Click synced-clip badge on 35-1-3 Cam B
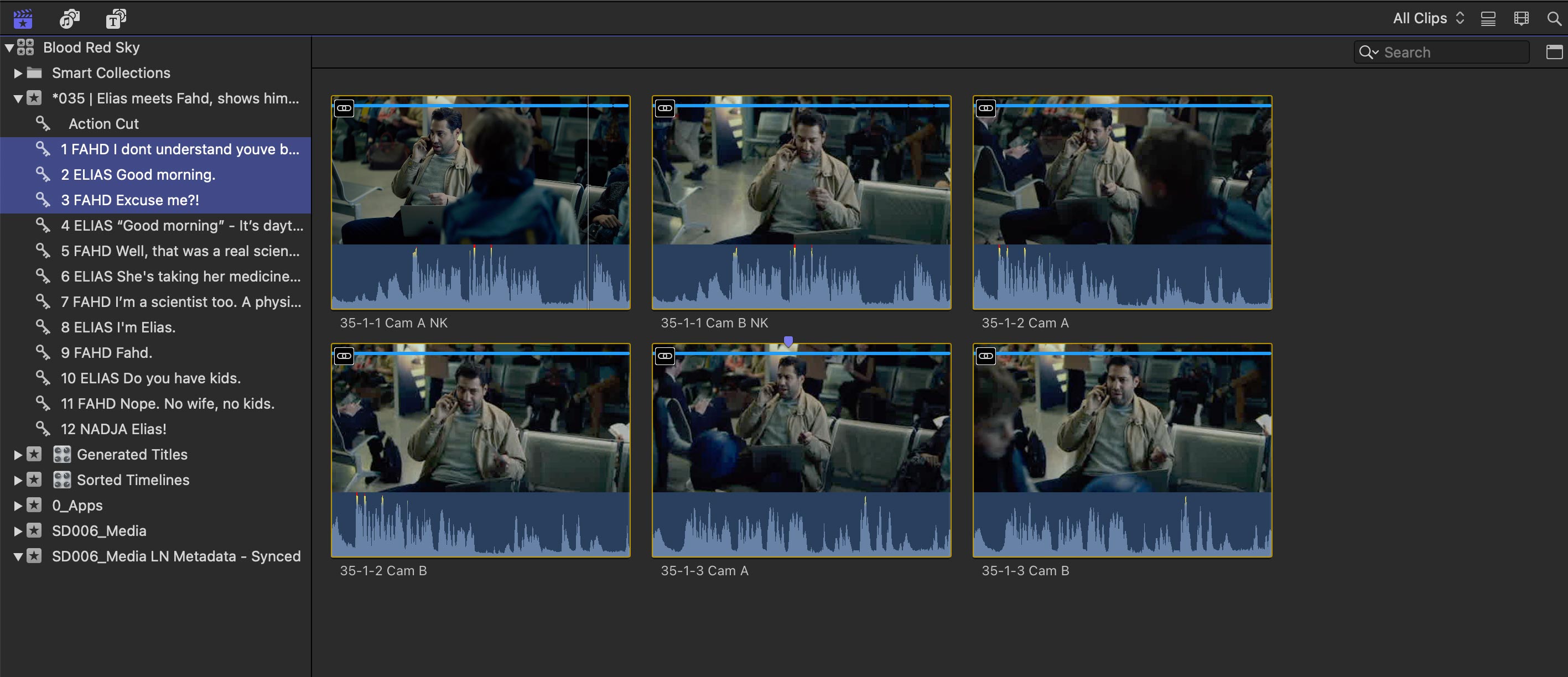The height and width of the screenshot is (677, 1568). [x=985, y=356]
